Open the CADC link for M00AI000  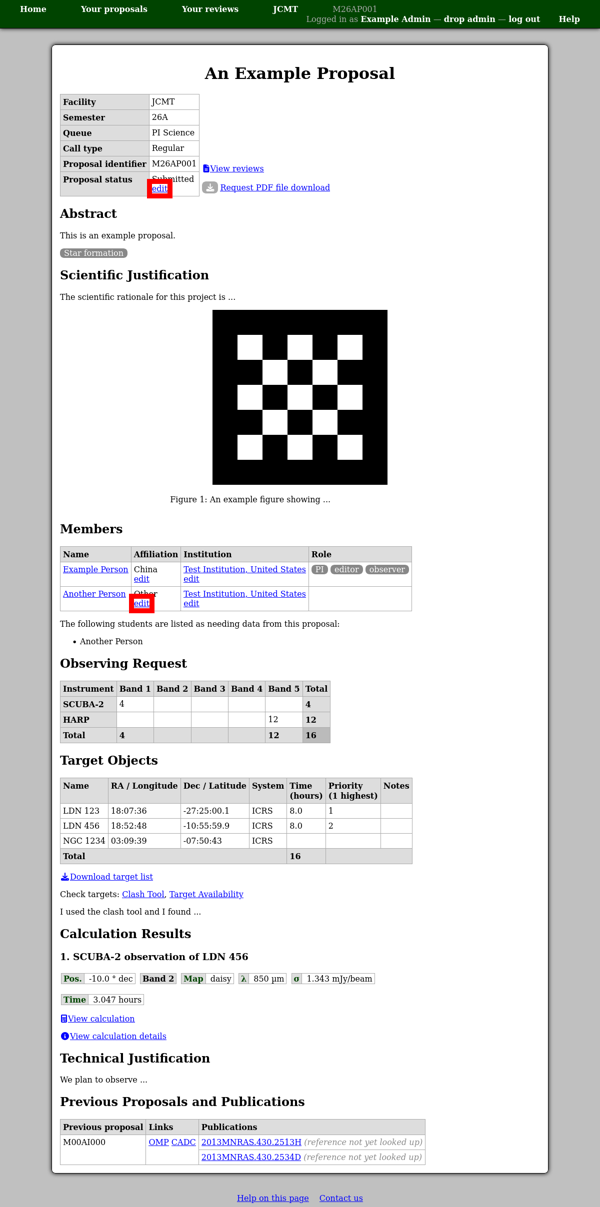pos(183,1142)
